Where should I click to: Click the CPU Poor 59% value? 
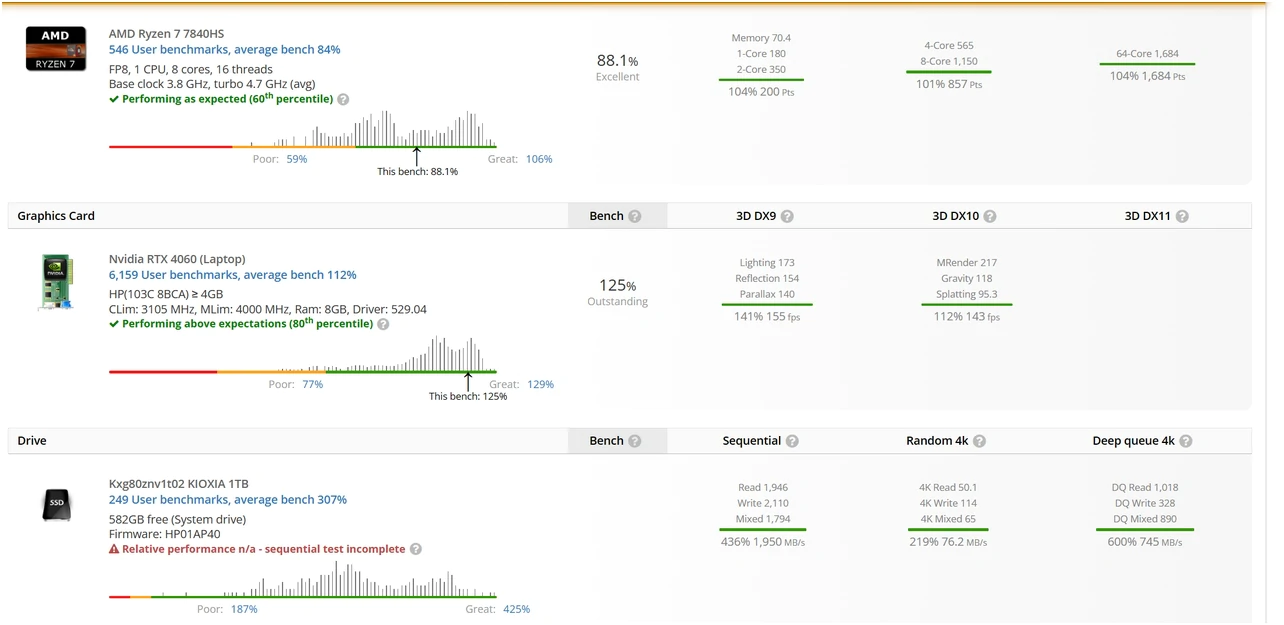(x=296, y=159)
